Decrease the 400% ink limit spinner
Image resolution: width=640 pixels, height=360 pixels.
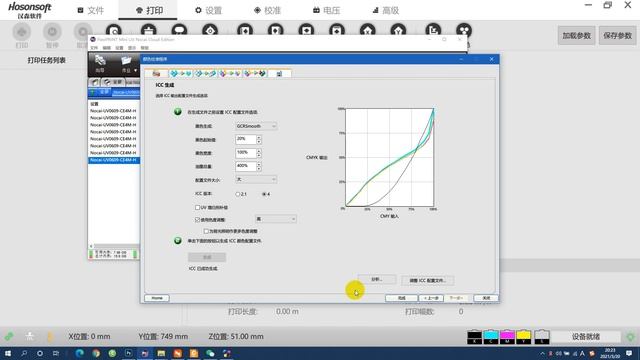(259, 169)
